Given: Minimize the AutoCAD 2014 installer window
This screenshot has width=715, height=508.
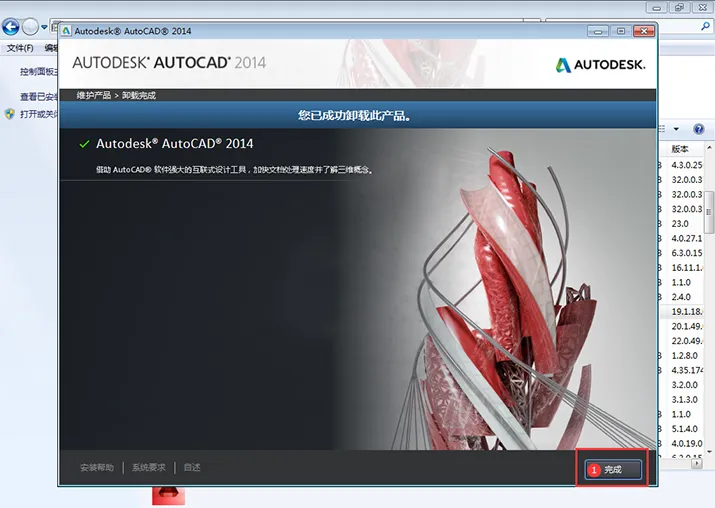Looking at the screenshot, I should (598, 31).
